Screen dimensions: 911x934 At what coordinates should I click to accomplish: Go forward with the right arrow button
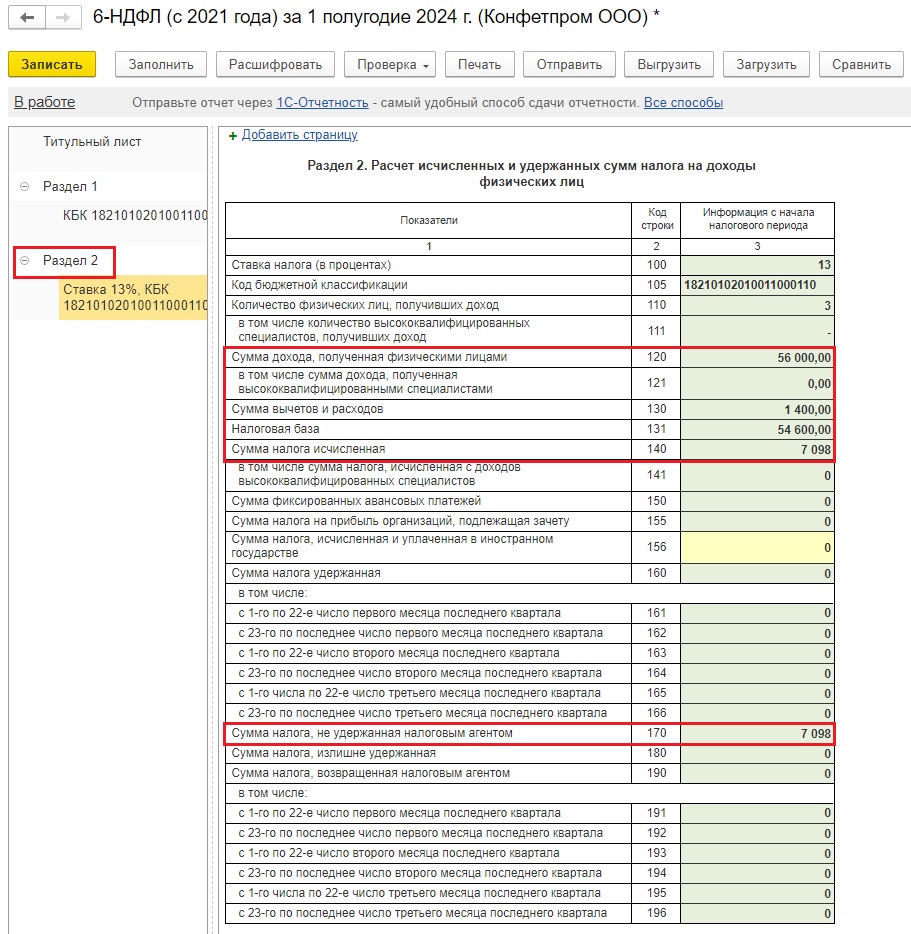pyautogui.click(x=63, y=17)
